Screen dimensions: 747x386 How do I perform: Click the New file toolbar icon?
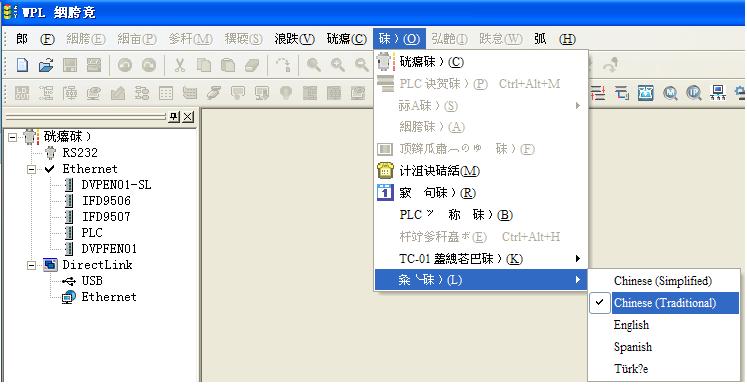pos(22,65)
